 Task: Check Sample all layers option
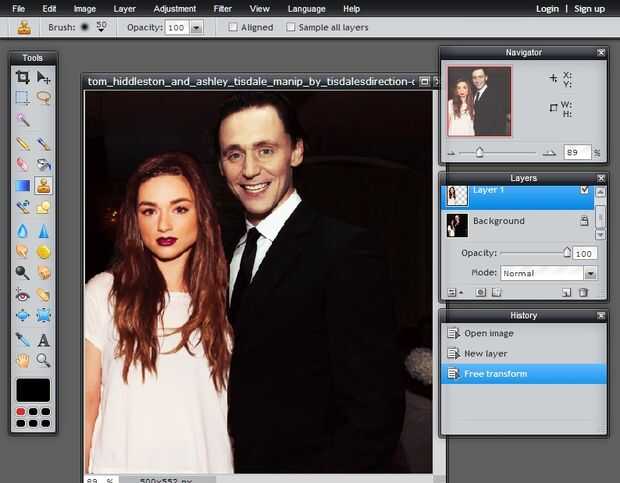pos(291,27)
